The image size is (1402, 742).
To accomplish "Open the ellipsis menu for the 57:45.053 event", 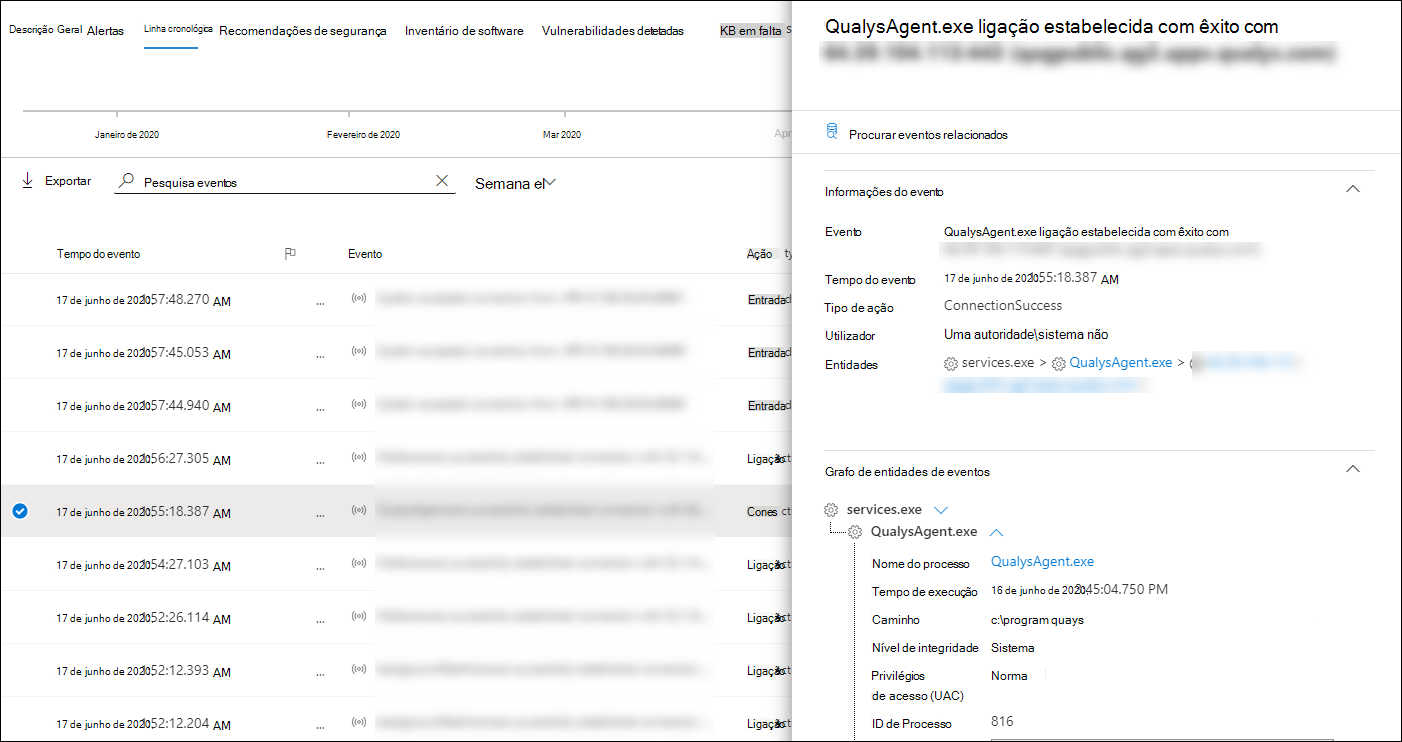I will (x=320, y=354).
